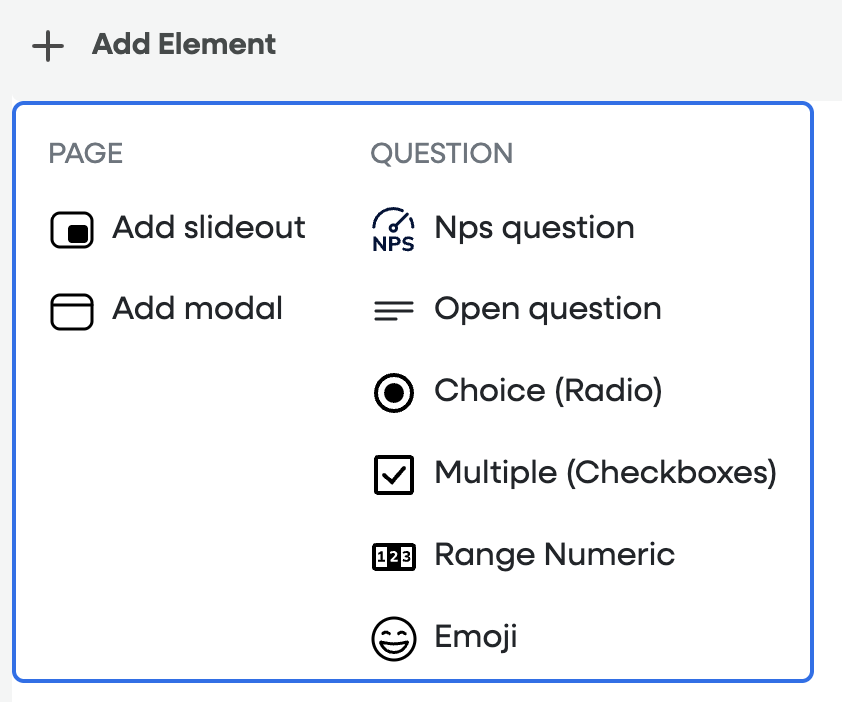Choose Add modal from the Page list

[197, 309]
